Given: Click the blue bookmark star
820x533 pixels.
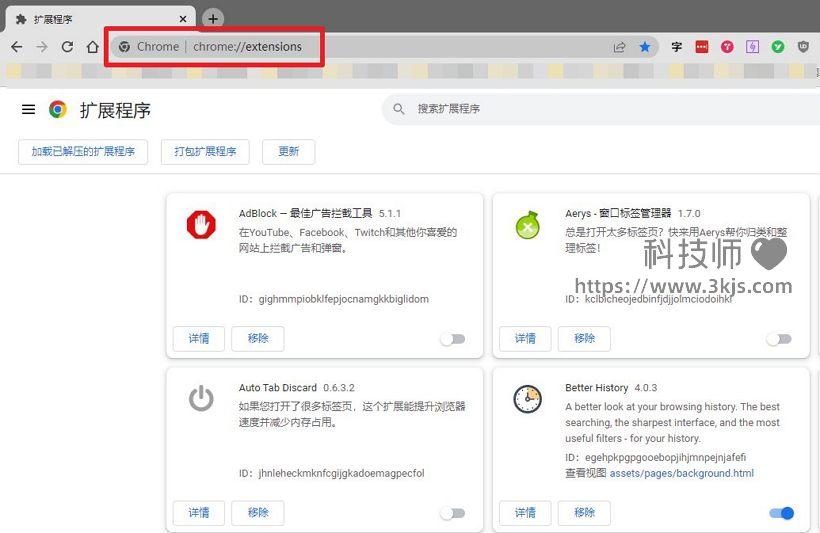Looking at the screenshot, I should (x=645, y=47).
